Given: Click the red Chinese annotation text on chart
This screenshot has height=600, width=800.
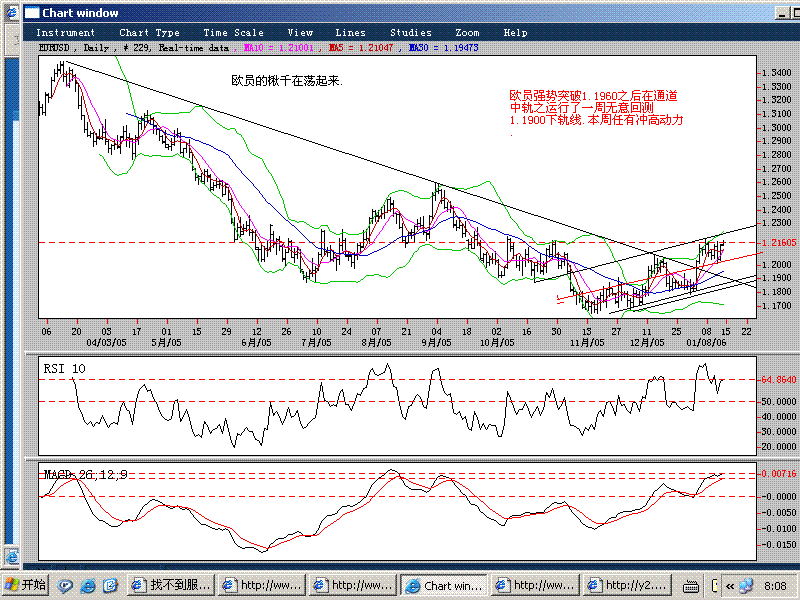Looking at the screenshot, I should (596, 108).
